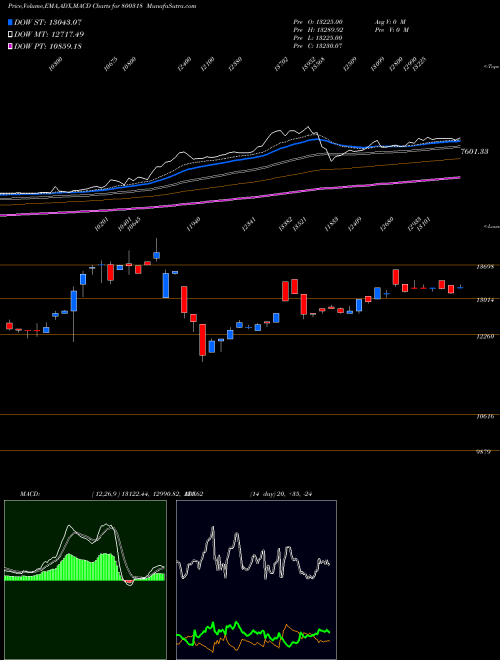
Task: Open the dark blue ADX chart panel
Action: tap(256, 580)
